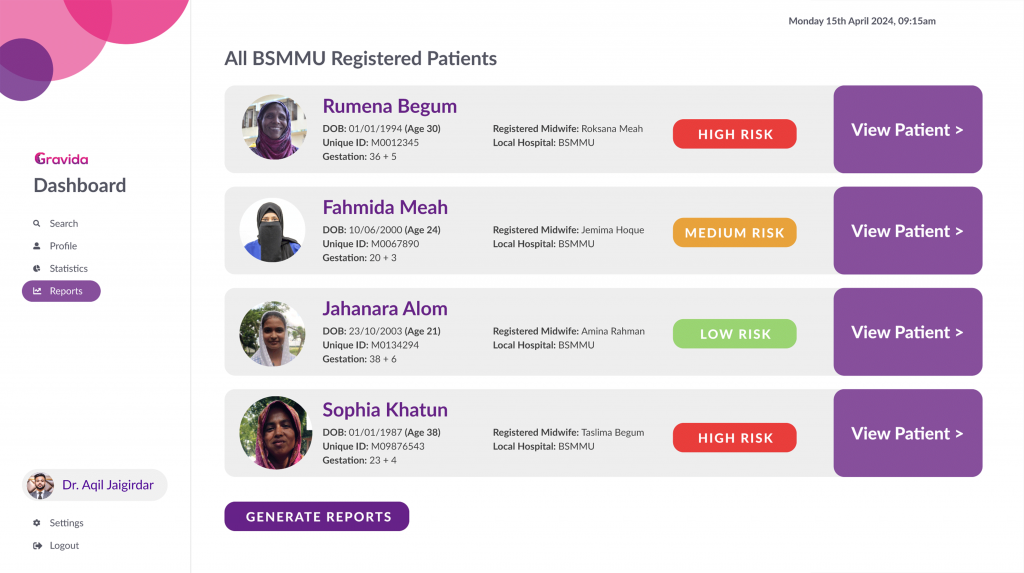Screen dimensions: 1024x573
Task: Go to the Statistics menu item
Action: point(68,269)
